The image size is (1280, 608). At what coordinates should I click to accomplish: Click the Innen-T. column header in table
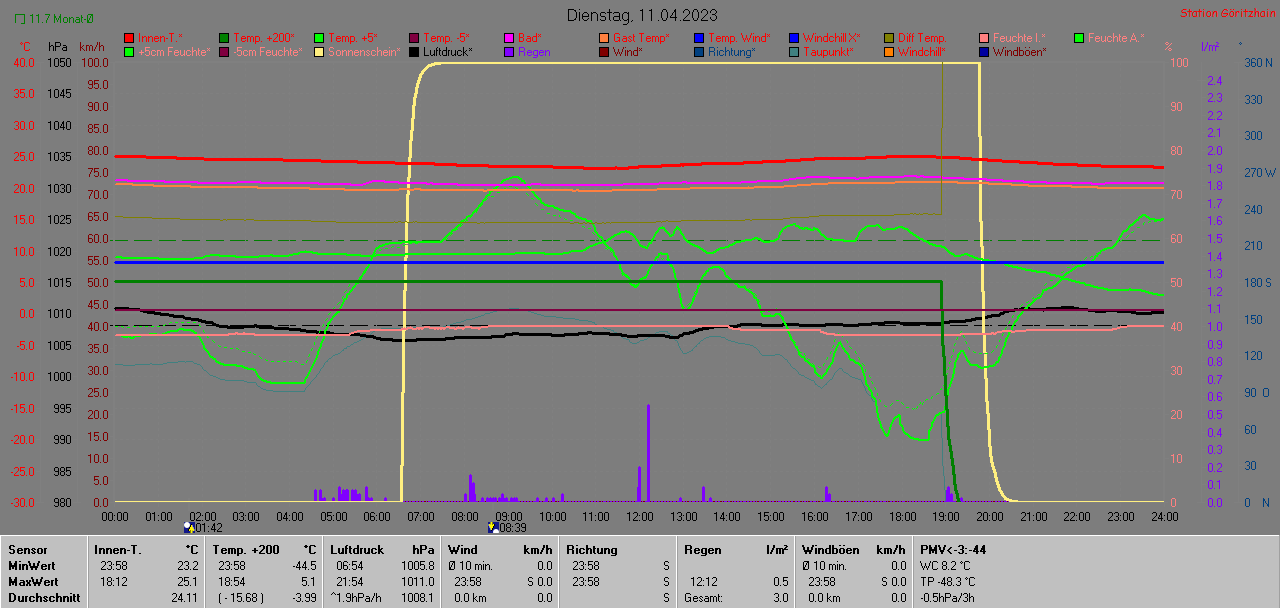click(x=117, y=550)
